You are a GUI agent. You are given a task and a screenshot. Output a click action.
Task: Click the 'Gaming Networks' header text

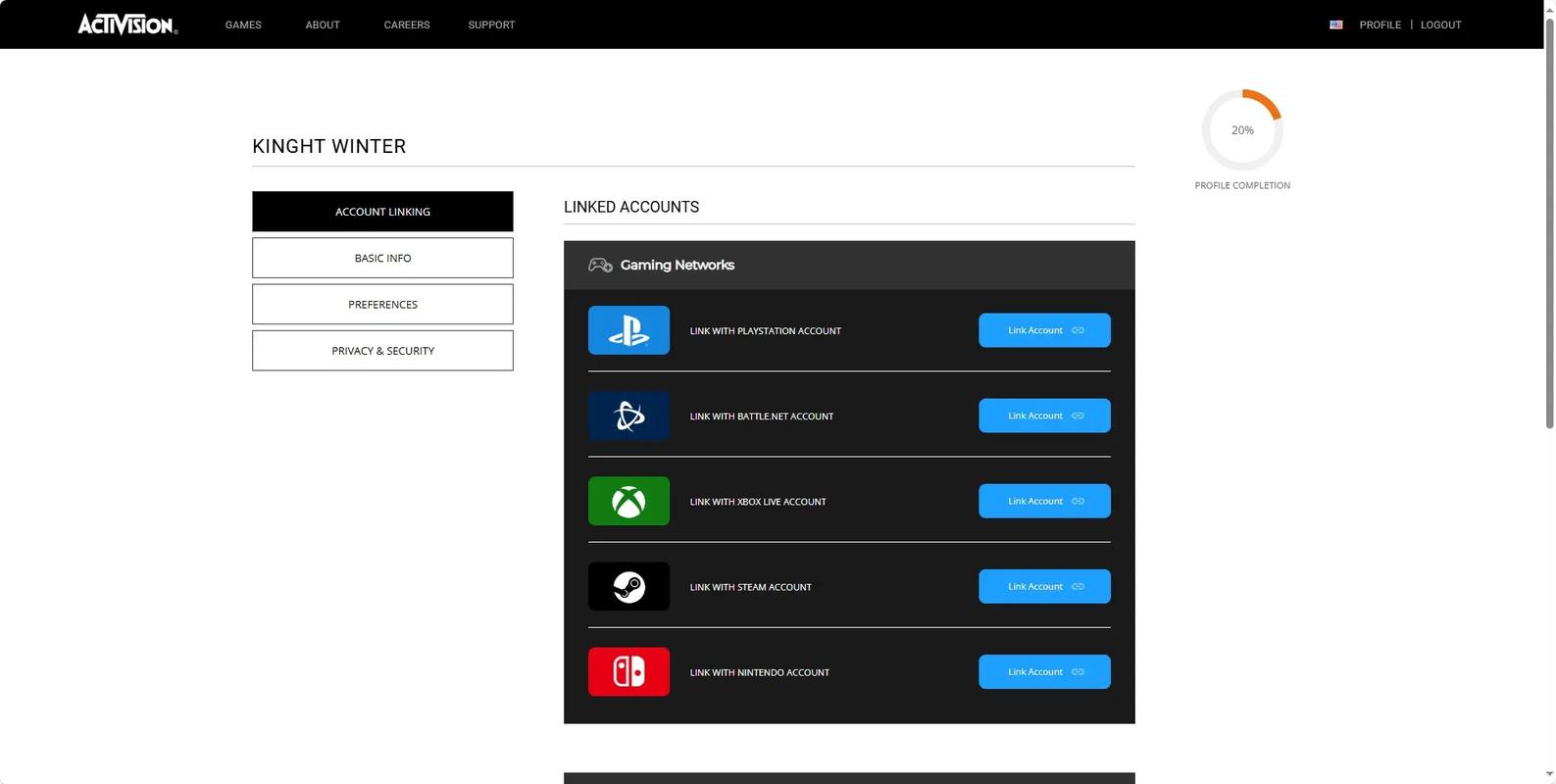[x=678, y=265]
